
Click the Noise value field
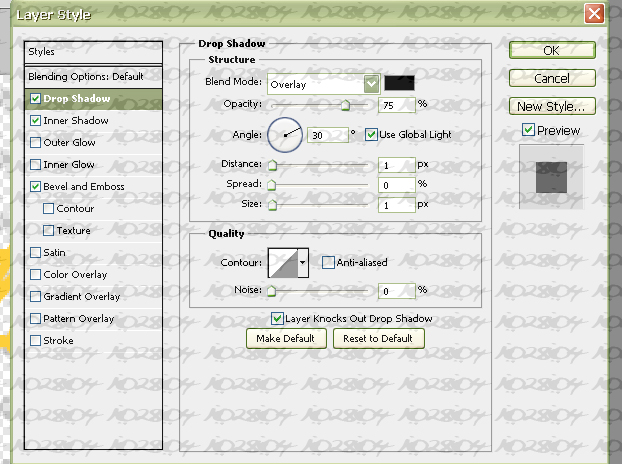pyautogui.click(x=397, y=291)
